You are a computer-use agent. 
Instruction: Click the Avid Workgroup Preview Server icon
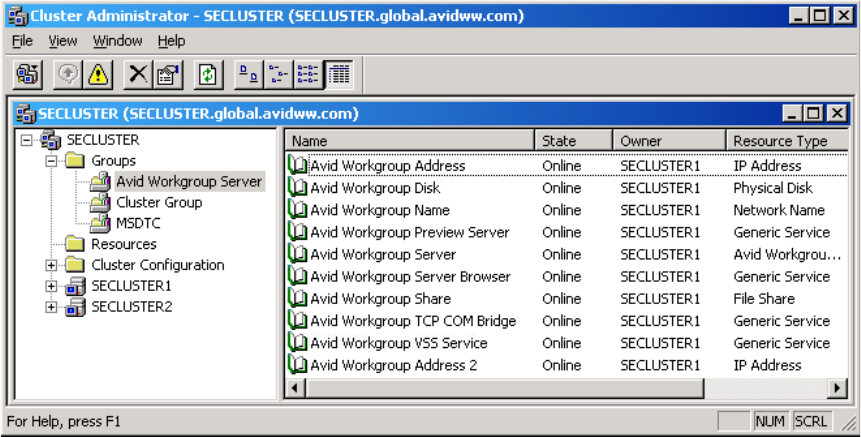pyautogui.click(x=298, y=232)
